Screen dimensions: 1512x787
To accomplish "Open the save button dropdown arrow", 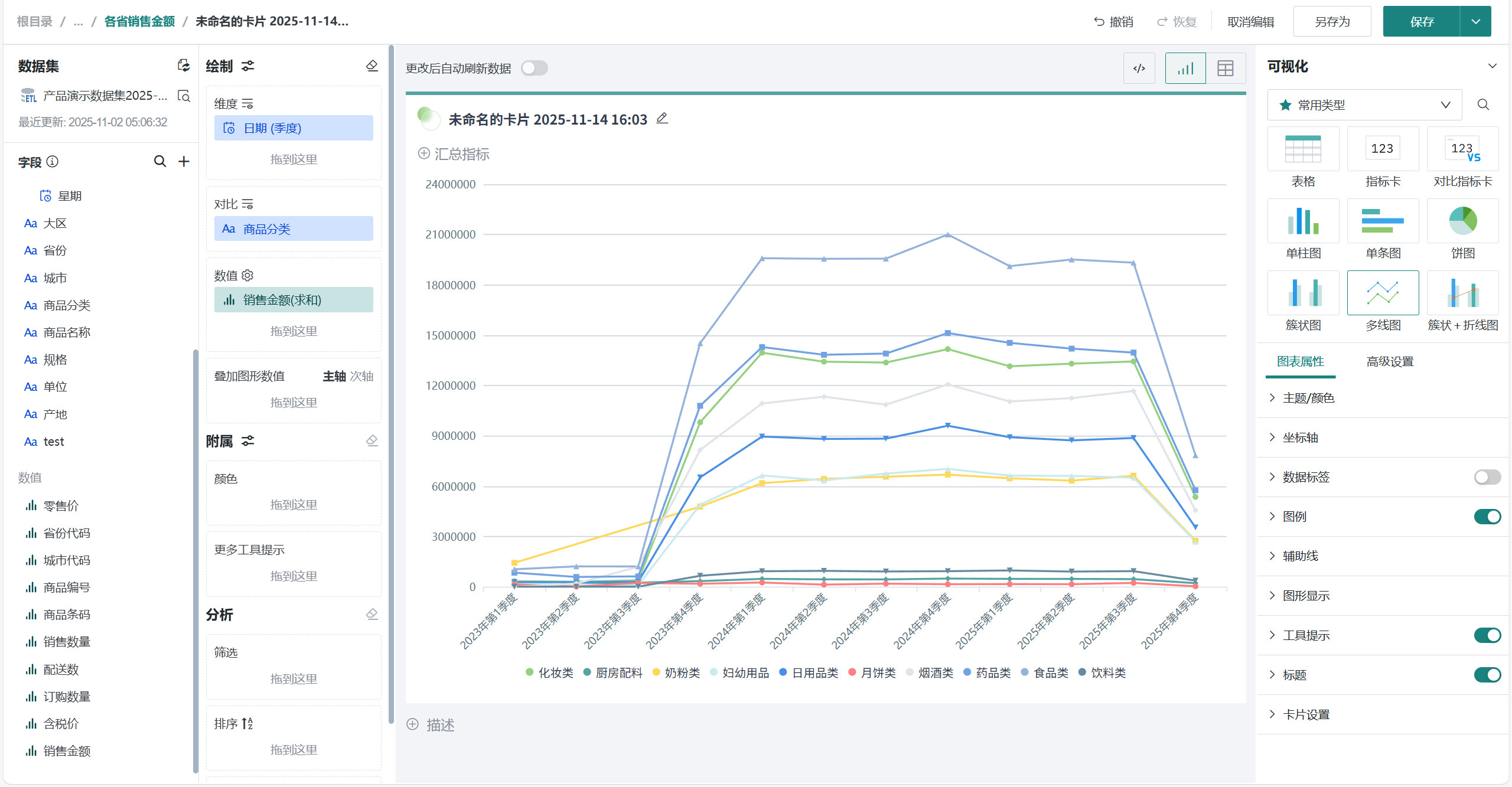I will pyautogui.click(x=1475, y=22).
